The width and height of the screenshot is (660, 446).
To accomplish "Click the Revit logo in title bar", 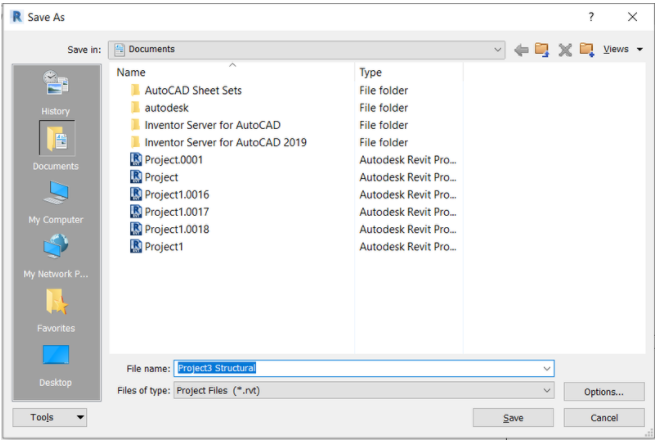I will click(17, 17).
